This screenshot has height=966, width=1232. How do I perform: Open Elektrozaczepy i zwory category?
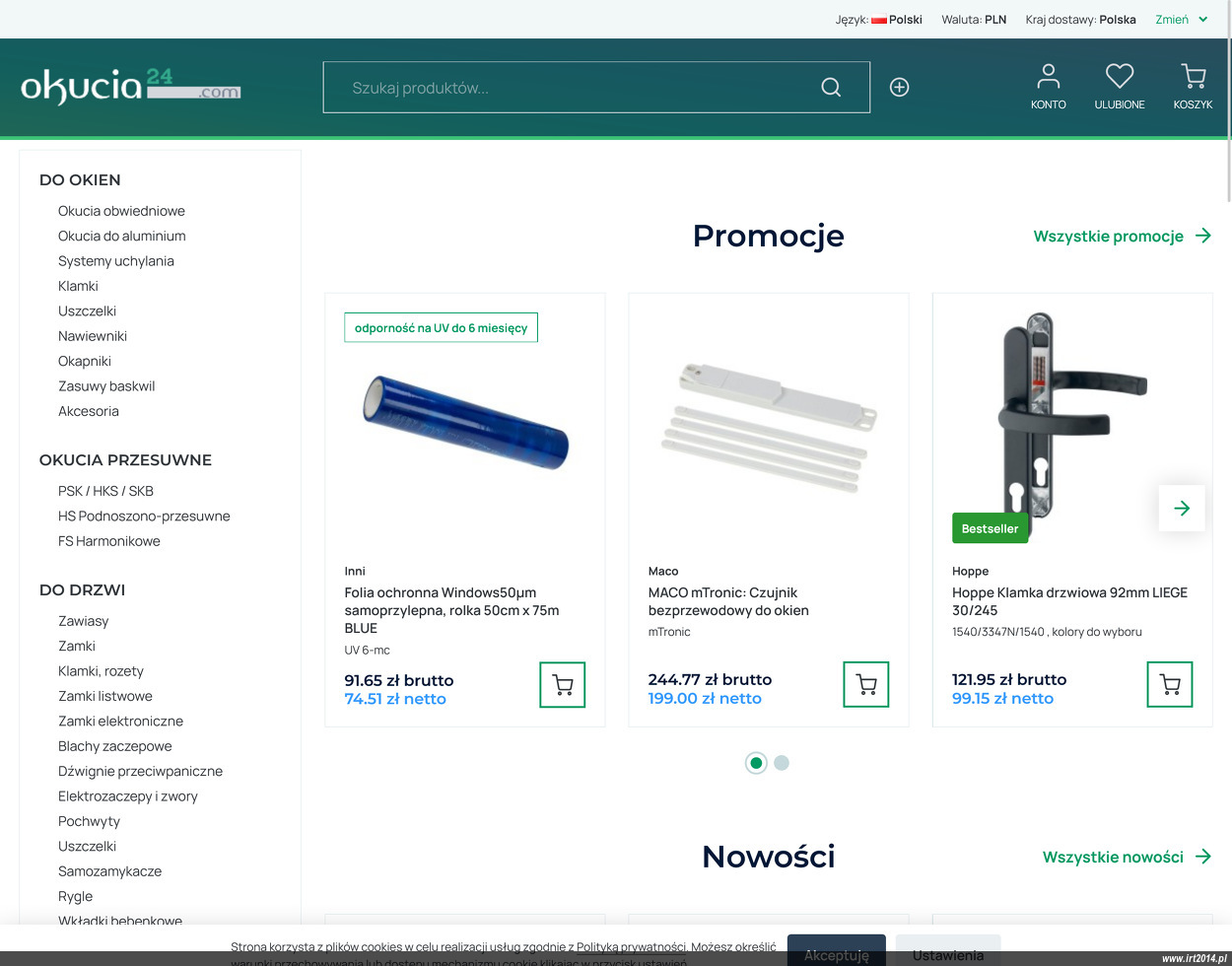[x=128, y=796]
